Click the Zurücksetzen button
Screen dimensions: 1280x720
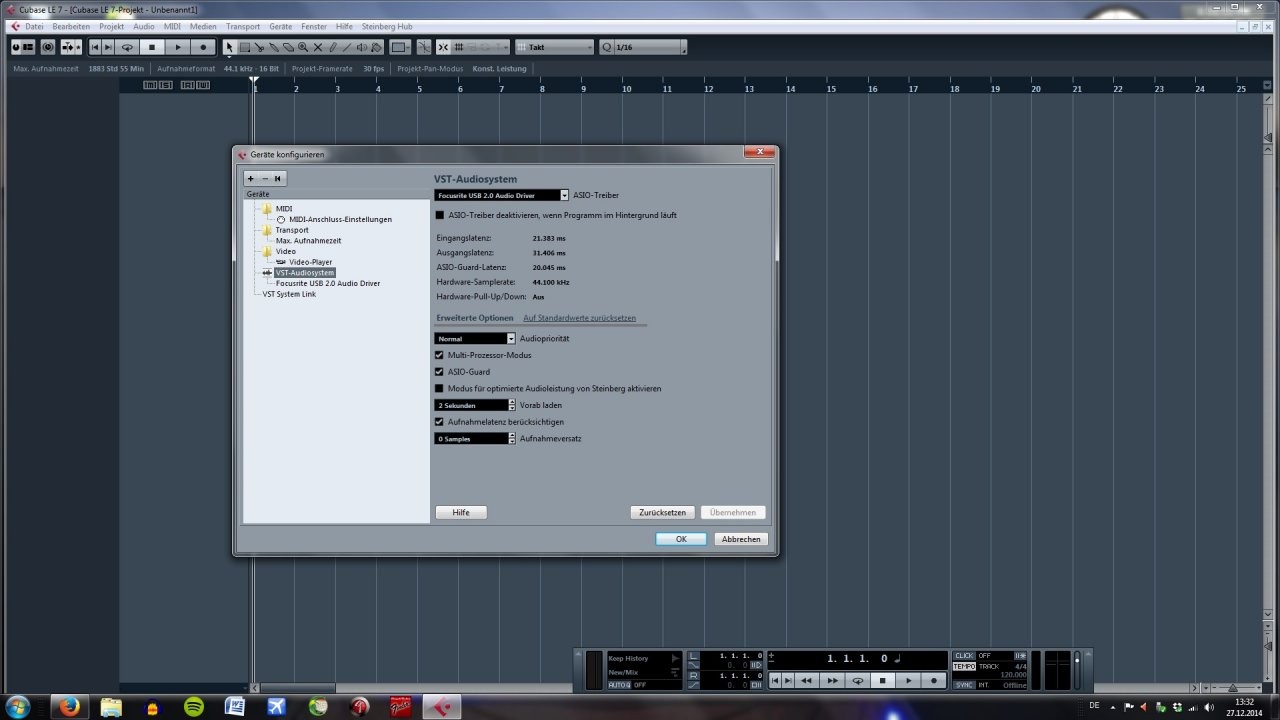(x=663, y=512)
